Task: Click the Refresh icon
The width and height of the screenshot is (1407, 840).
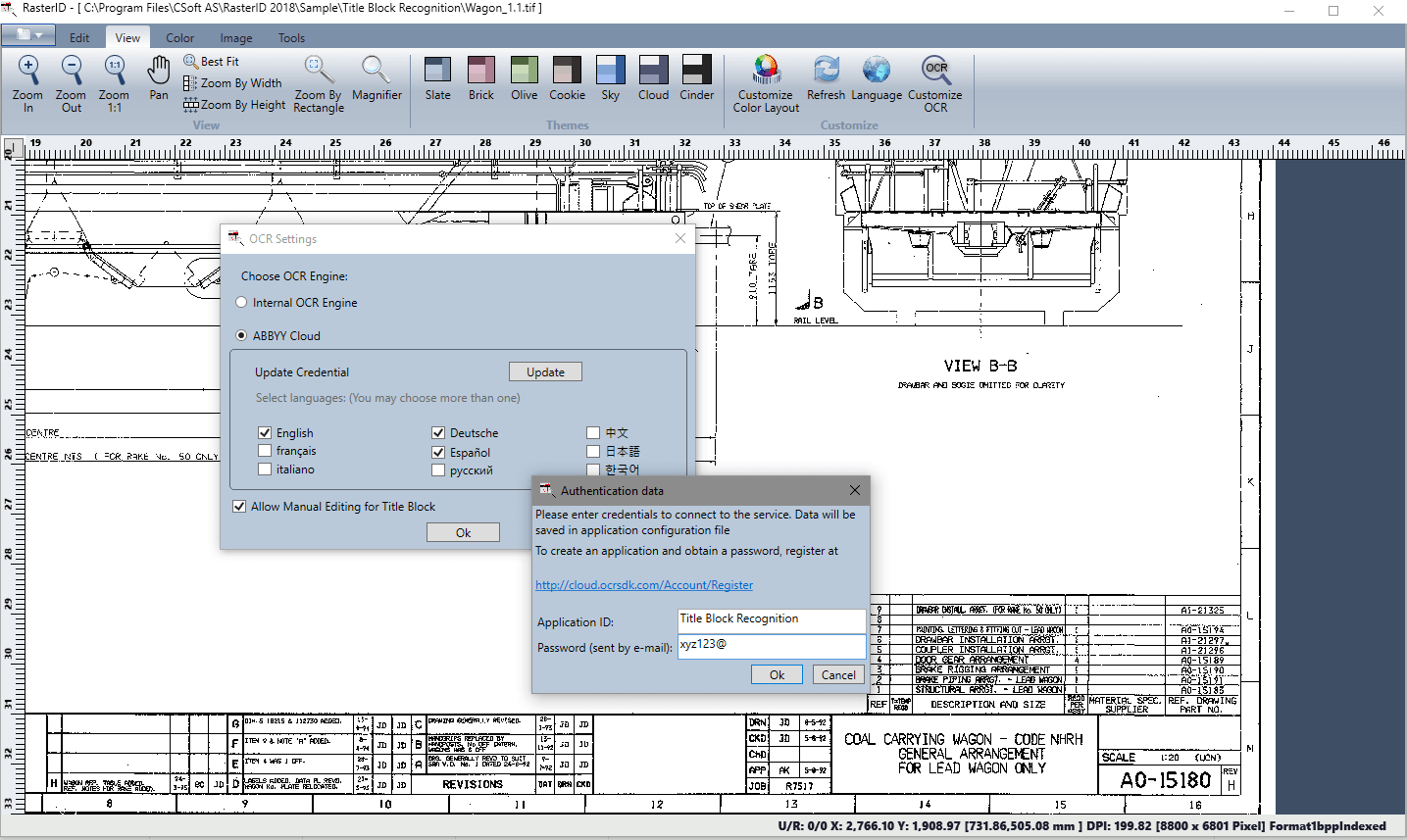Action: tap(826, 77)
